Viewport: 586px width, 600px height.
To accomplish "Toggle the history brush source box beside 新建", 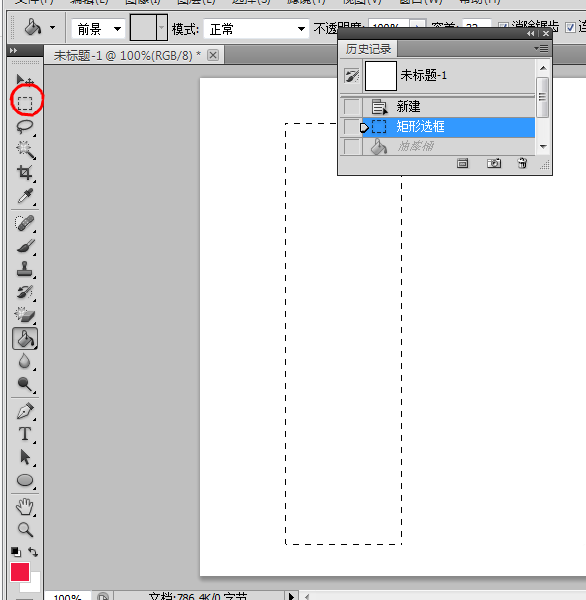I will [351, 107].
